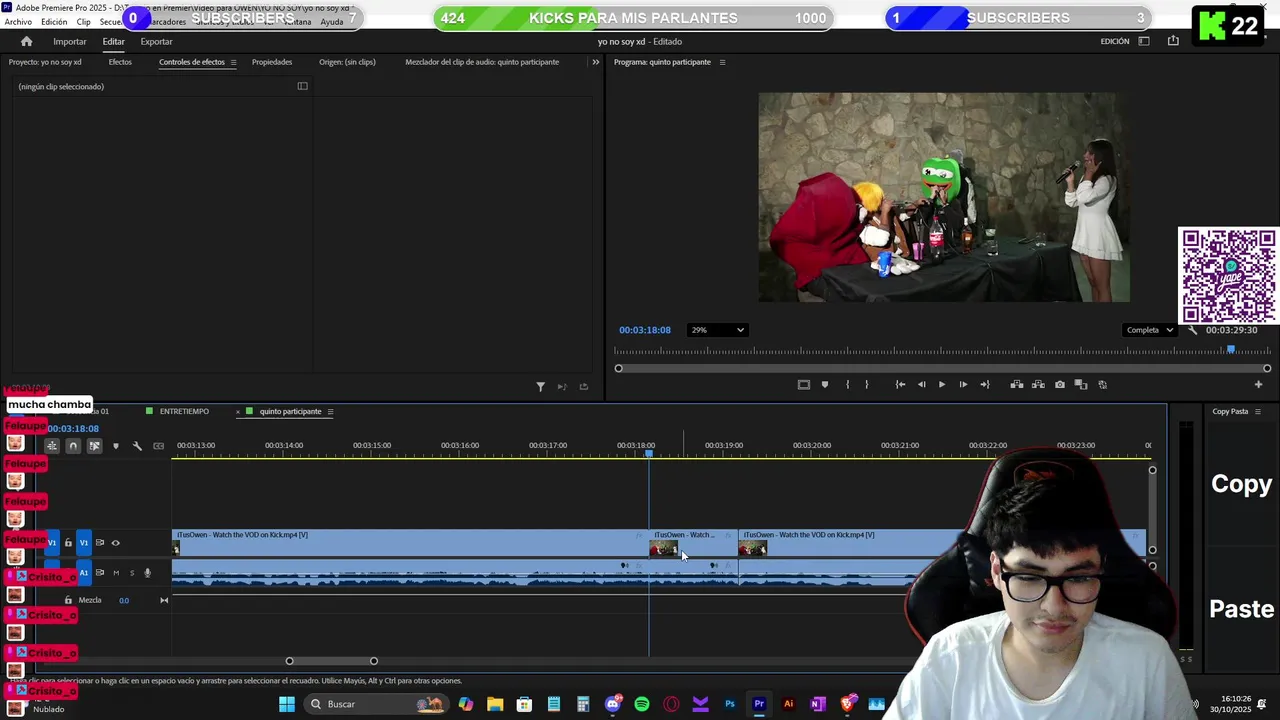Toggle V1 sync lock icon
This screenshot has height=720, width=1280.
[99, 543]
